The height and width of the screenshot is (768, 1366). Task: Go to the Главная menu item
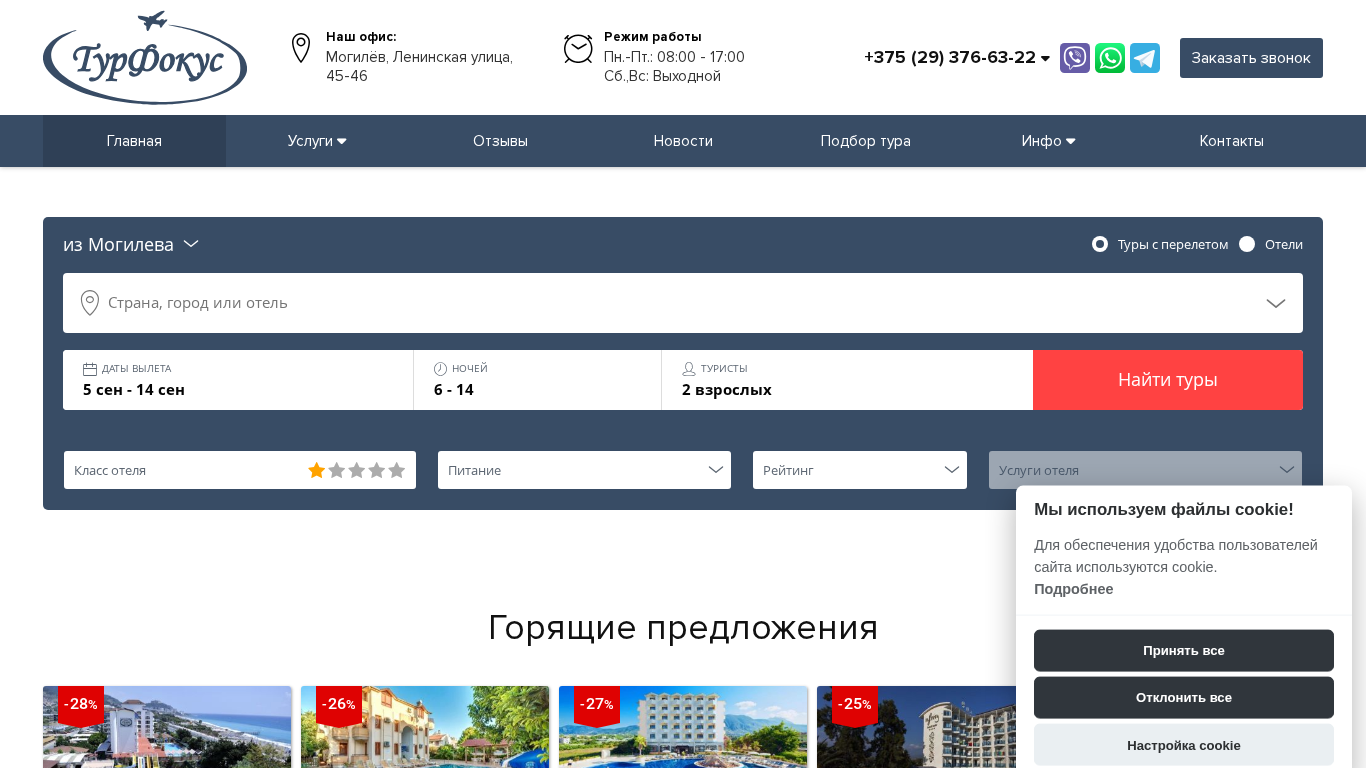tap(134, 141)
